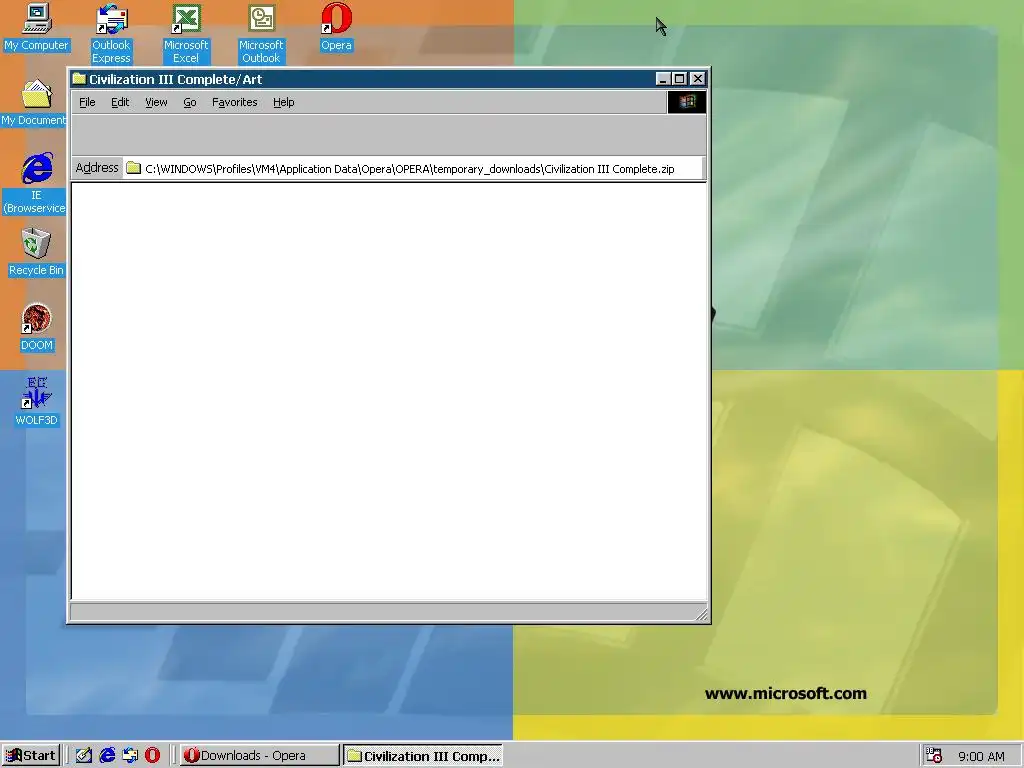The width and height of the screenshot is (1024, 768).
Task: Click the address bar path field
Action: (413, 168)
